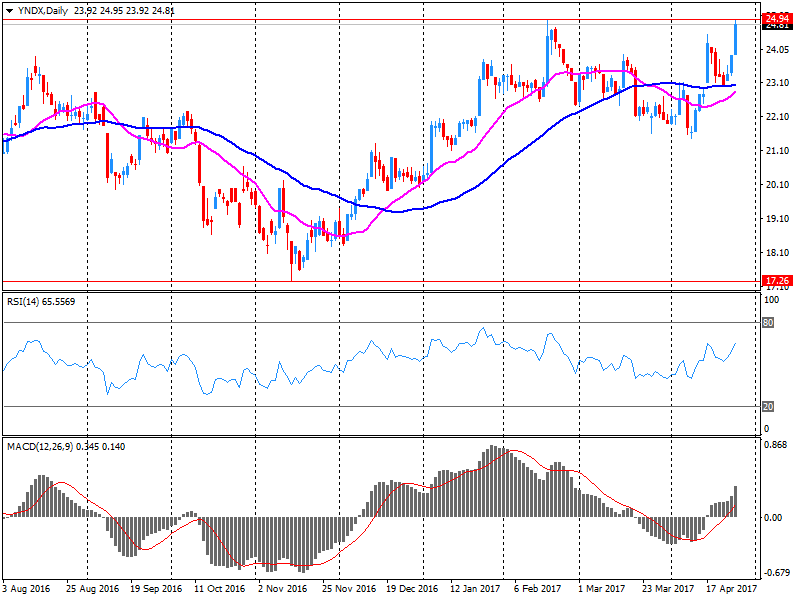Click the 22.10 price scale value
Screen dimensions: 800x600
click(778, 116)
